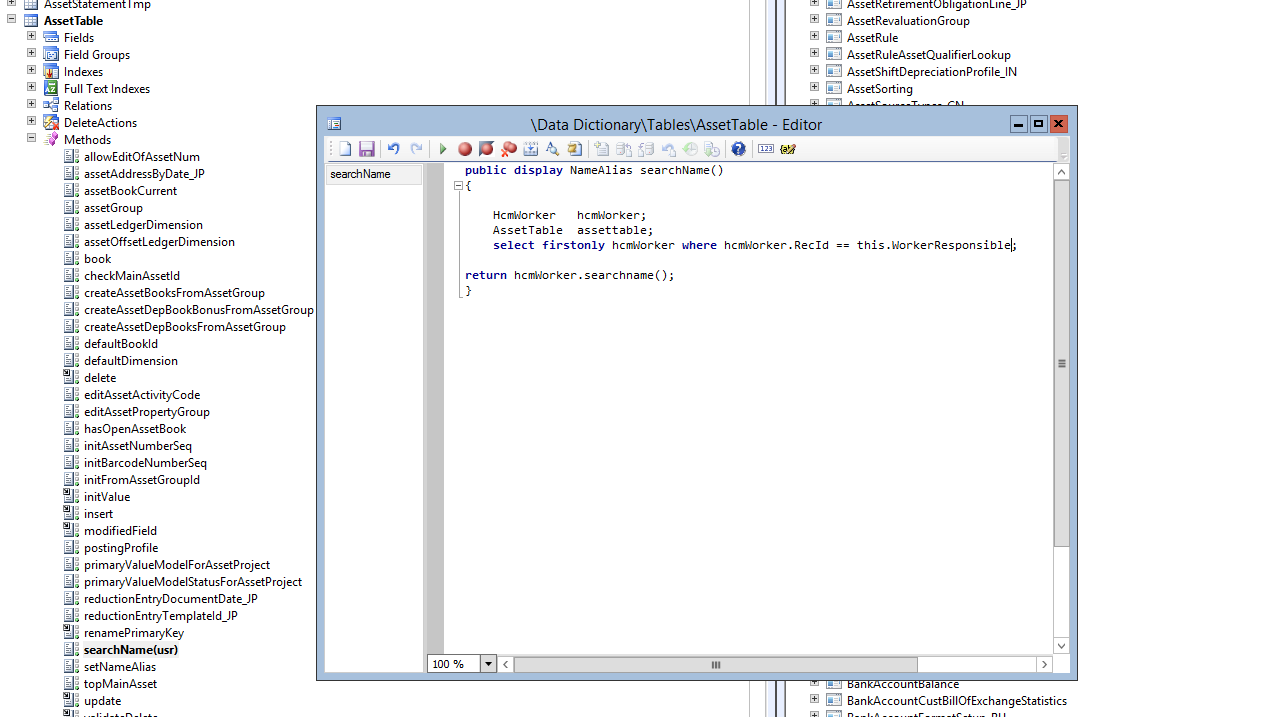Run the code with the Go arrow
The width and height of the screenshot is (1281, 717).
442,148
